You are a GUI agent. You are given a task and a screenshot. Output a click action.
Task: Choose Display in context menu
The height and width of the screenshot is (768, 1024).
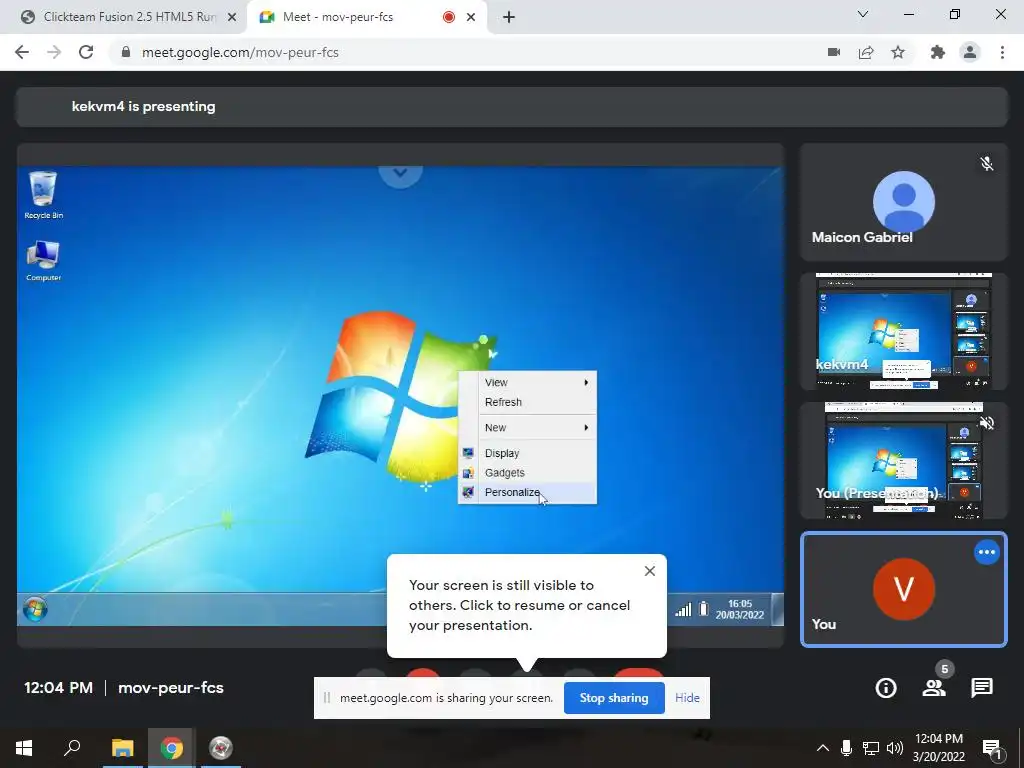pyautogui.click(x=528, y=453)
